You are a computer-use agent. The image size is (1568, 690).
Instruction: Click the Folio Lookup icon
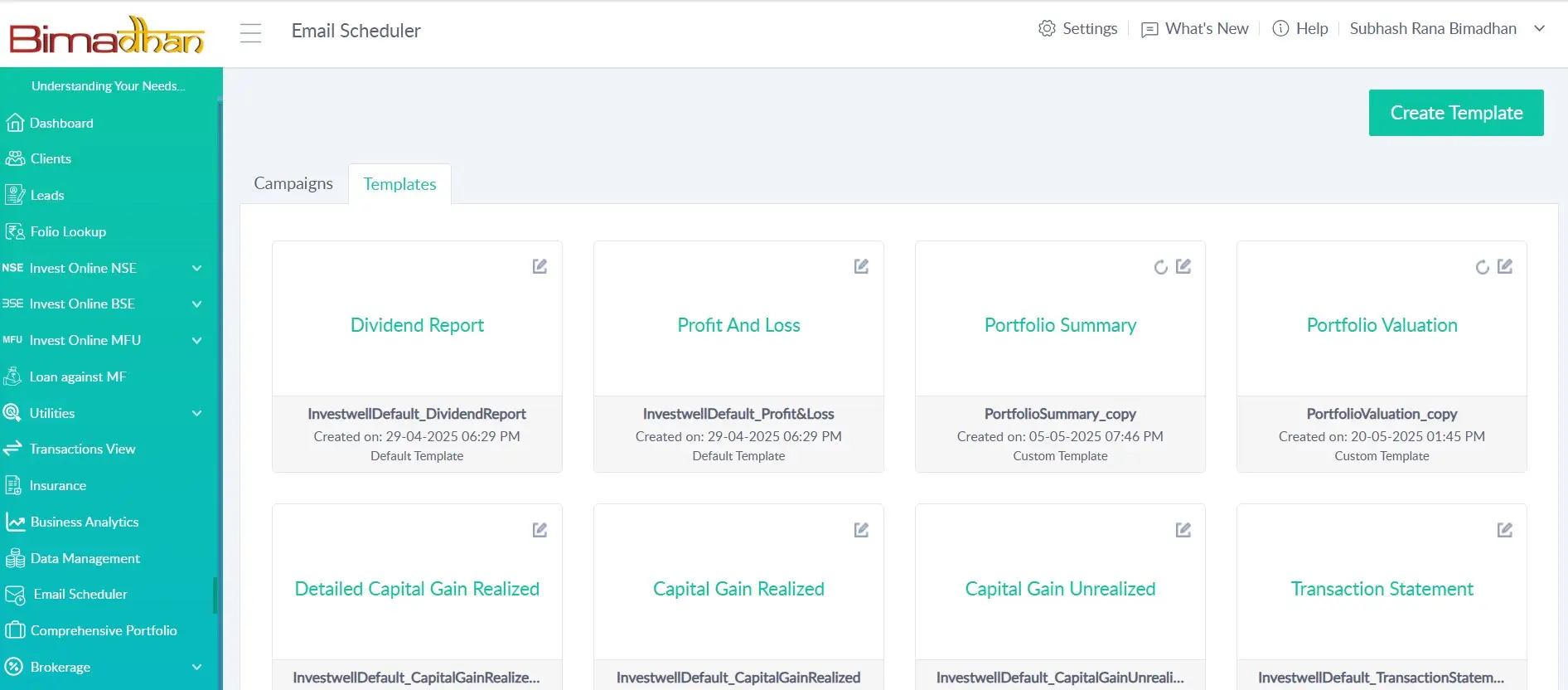[15, 231]
